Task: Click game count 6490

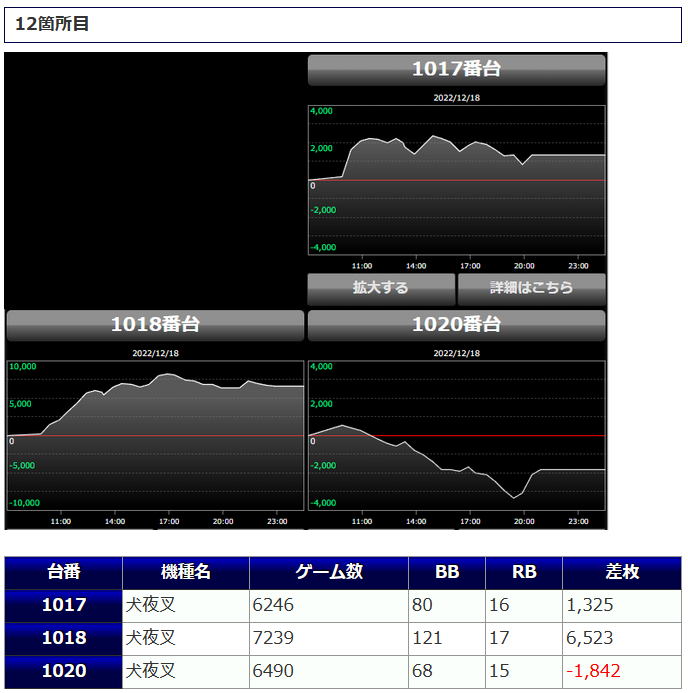Action: pyautogui.click(x=273, y=672)
